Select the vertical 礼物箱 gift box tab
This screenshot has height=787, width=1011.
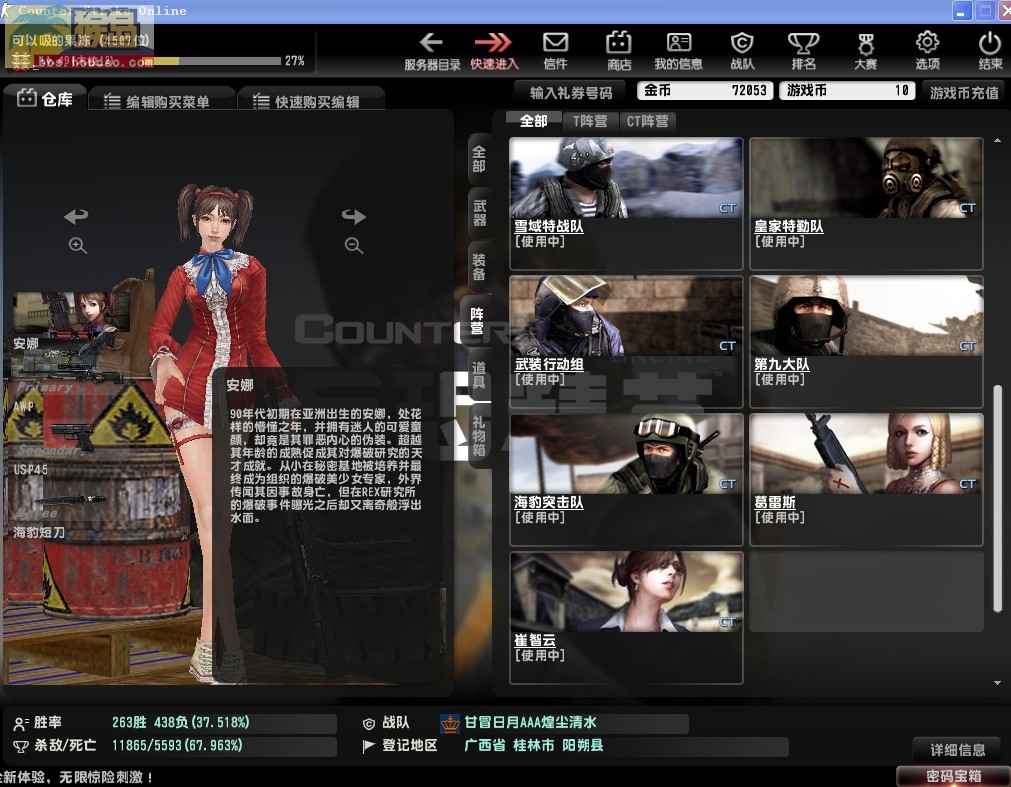[x=479, y=436]
